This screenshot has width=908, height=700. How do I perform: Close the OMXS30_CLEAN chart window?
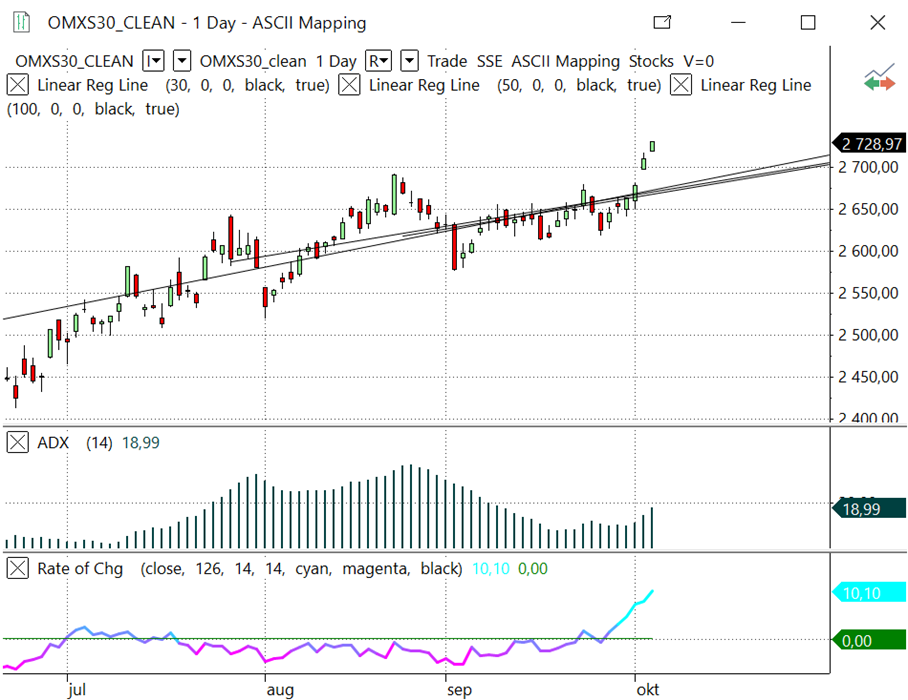(x=877, y=22)
